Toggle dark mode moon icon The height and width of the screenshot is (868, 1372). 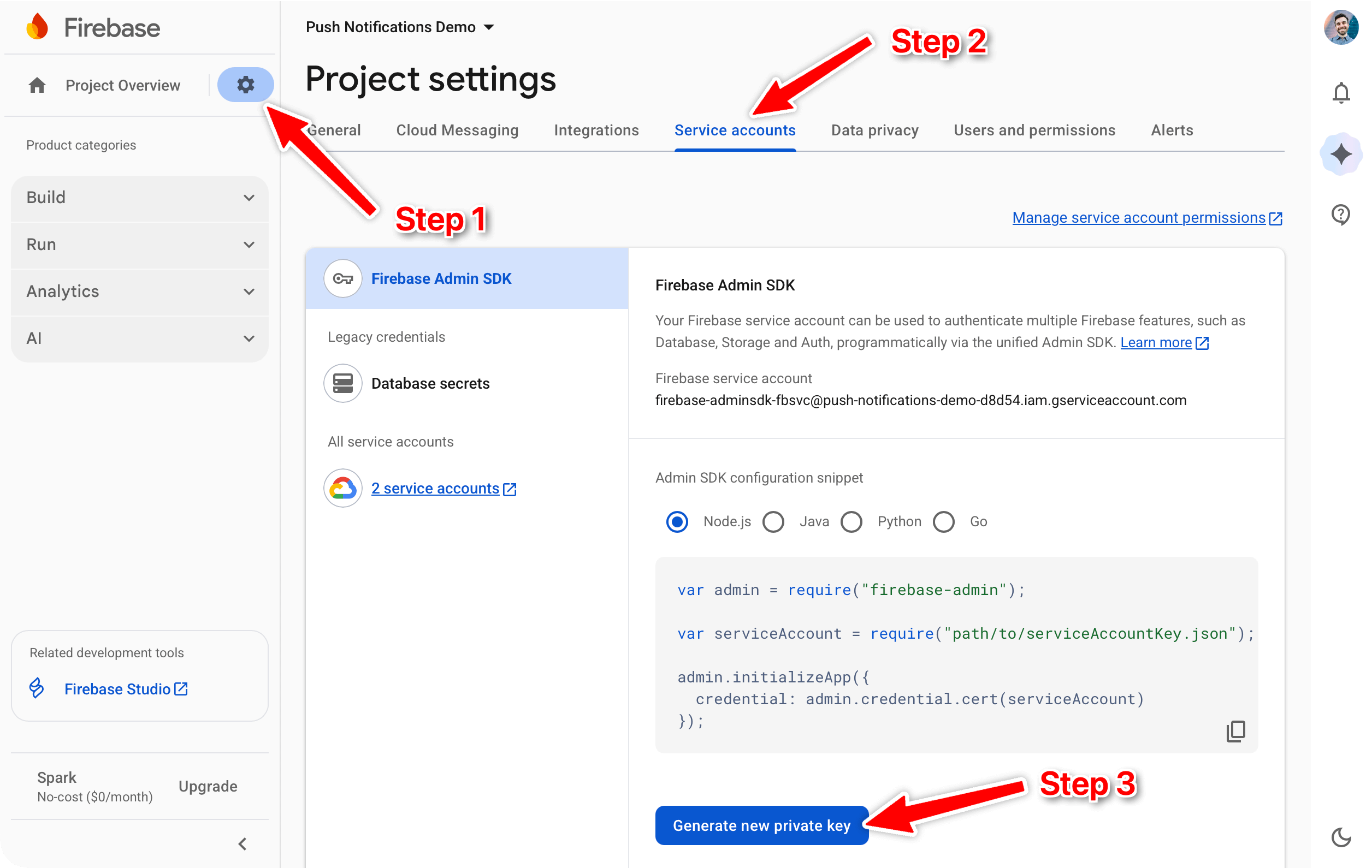pyautogui.click(x=1341, y=837)
